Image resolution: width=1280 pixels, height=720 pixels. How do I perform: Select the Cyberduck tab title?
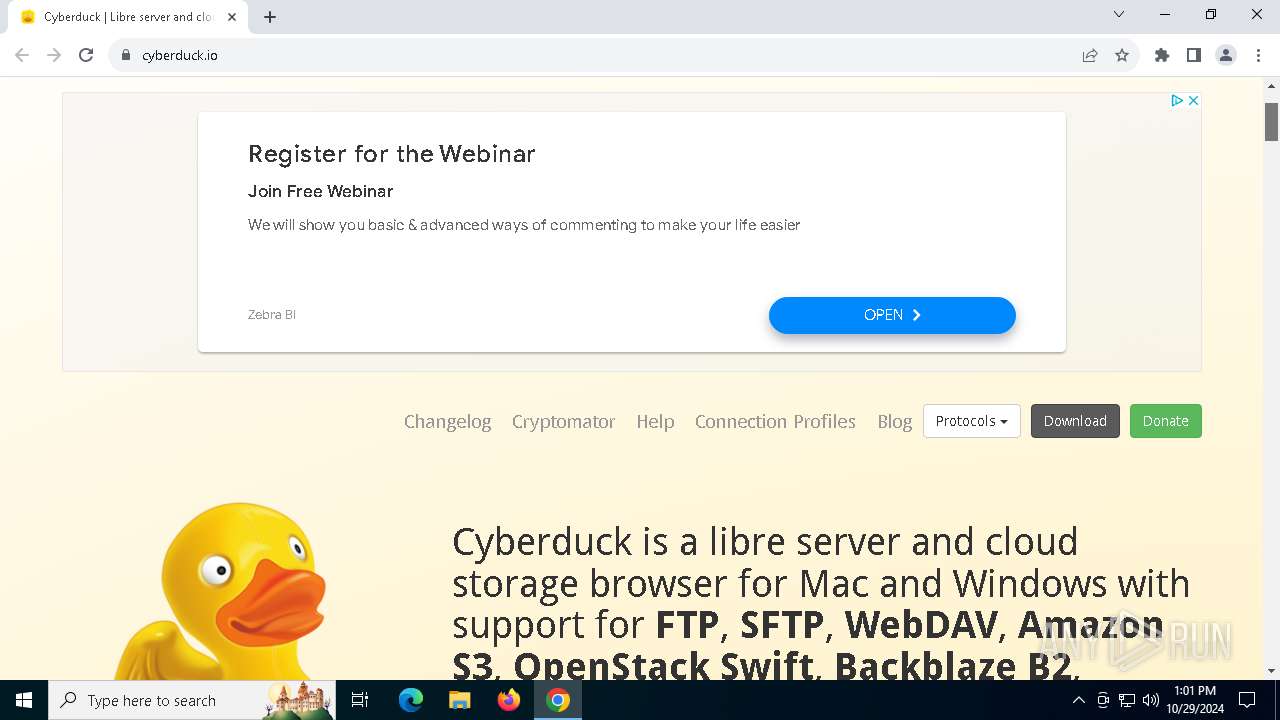click(128, 17)
